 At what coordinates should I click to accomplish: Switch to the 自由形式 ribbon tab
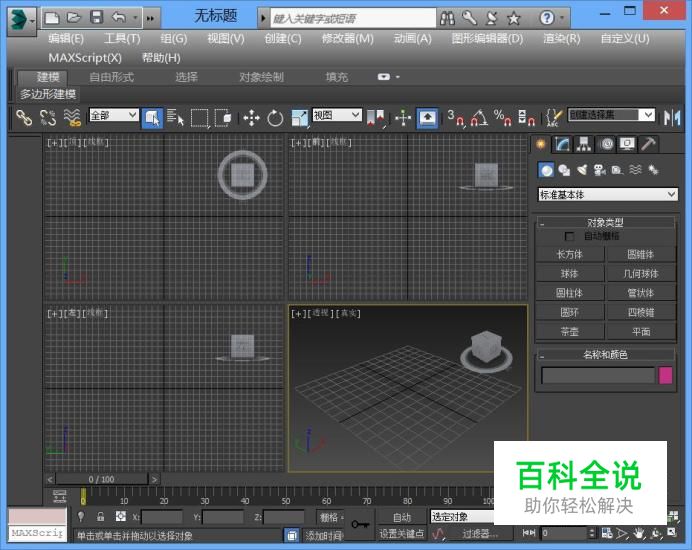(x=111, y=77)
